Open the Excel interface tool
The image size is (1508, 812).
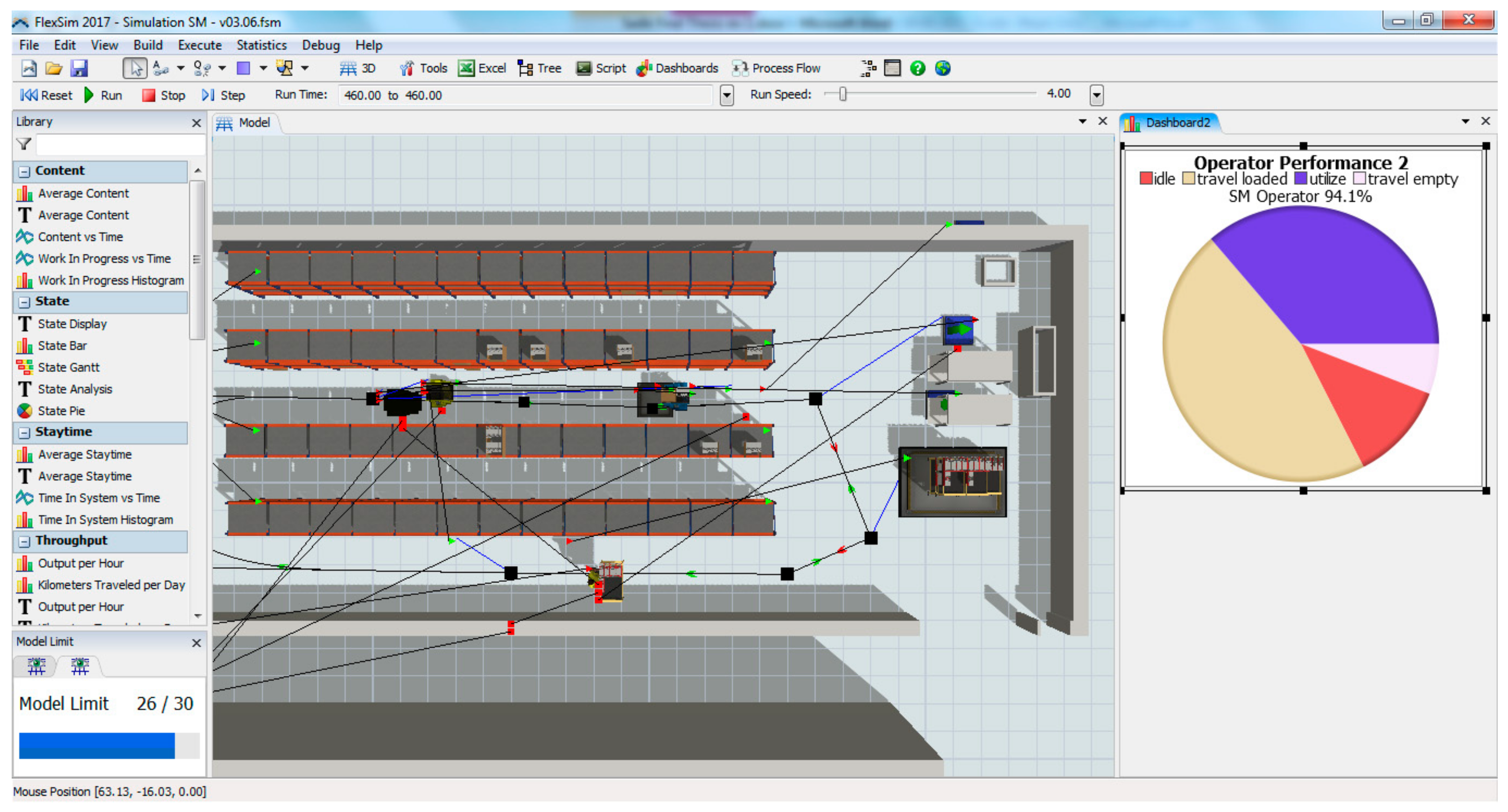482,69
